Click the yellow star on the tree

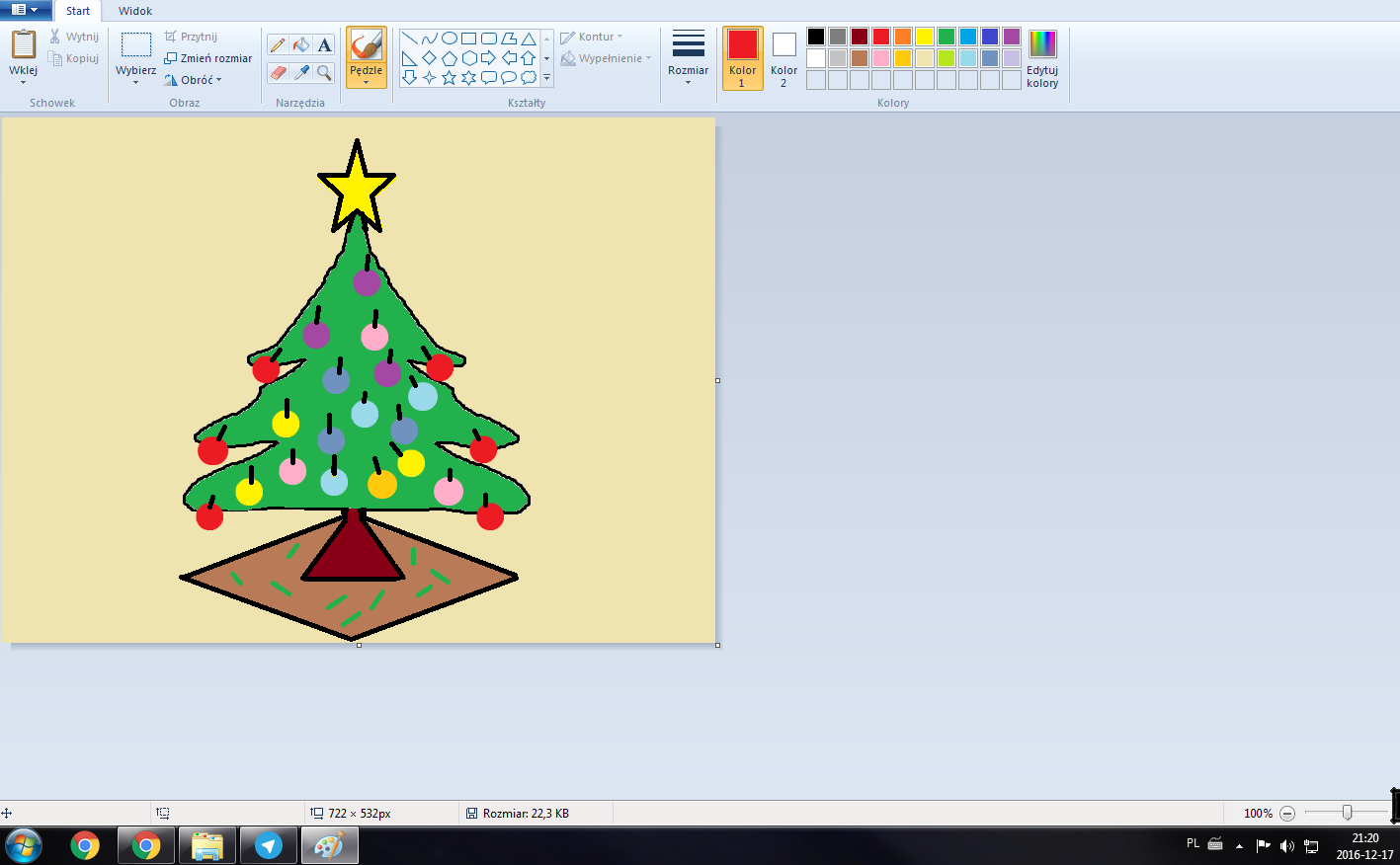357,187
